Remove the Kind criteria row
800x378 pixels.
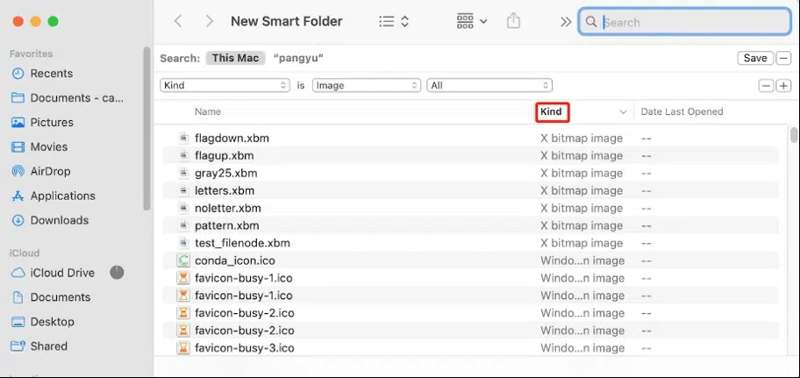[766, 86]
